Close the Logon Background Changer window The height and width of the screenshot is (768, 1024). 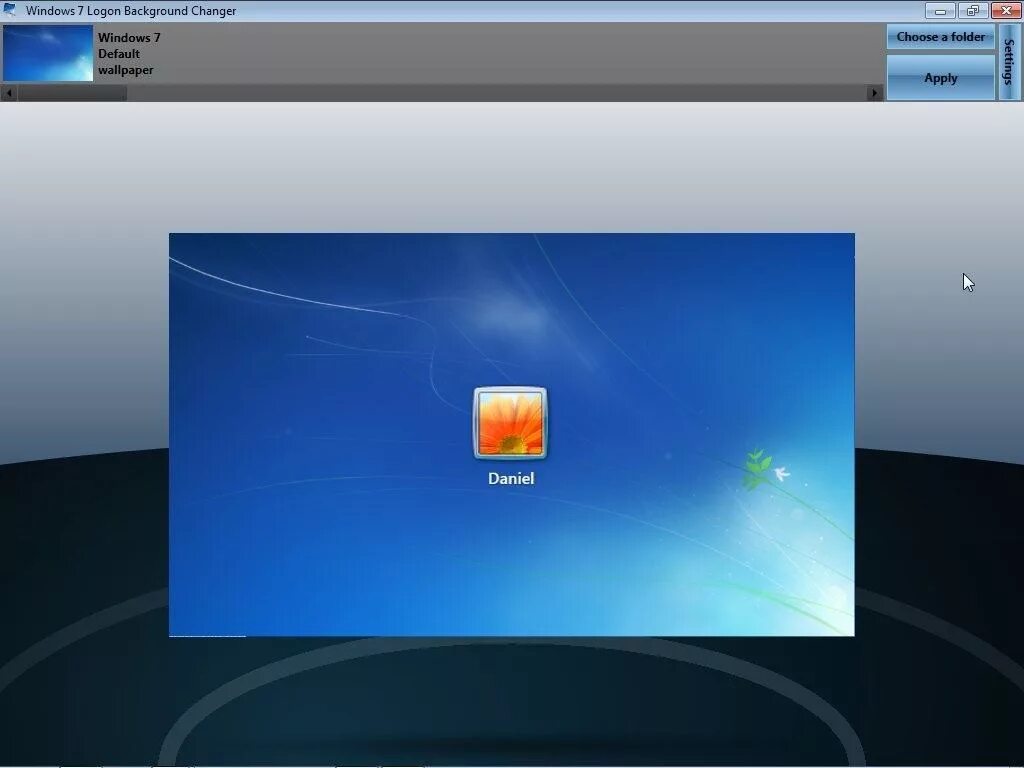point(1006,10)
